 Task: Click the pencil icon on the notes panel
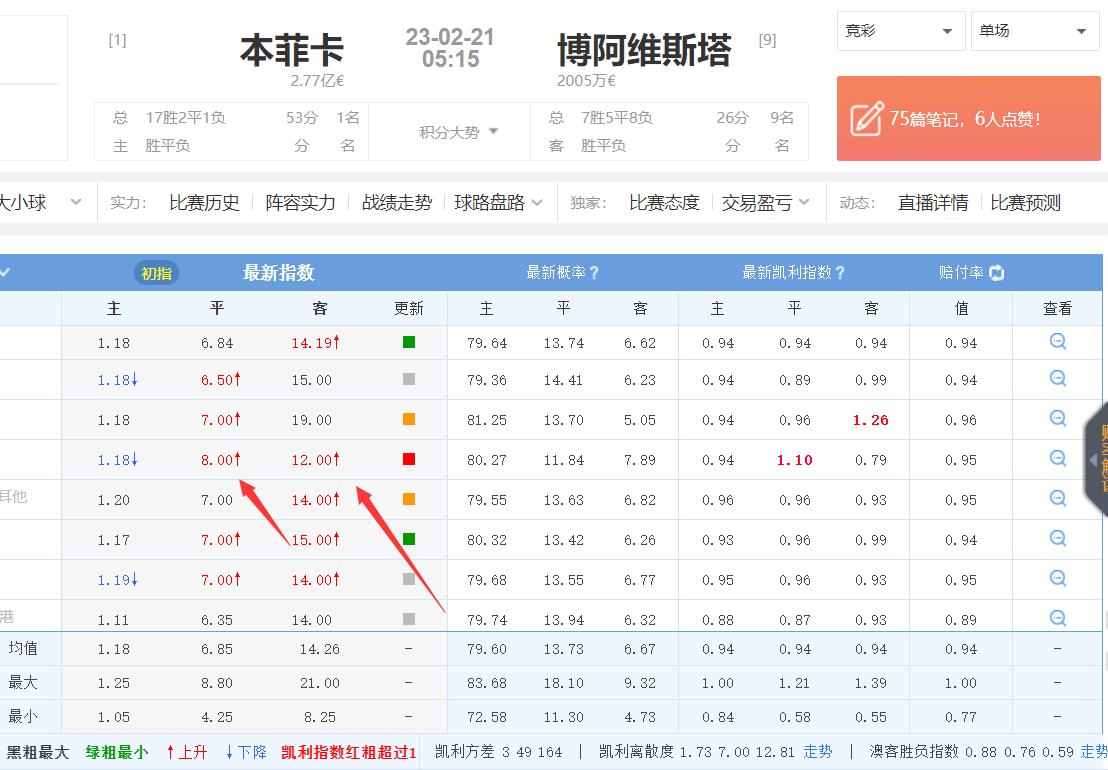pyautogui.click(x=865, y=117)
